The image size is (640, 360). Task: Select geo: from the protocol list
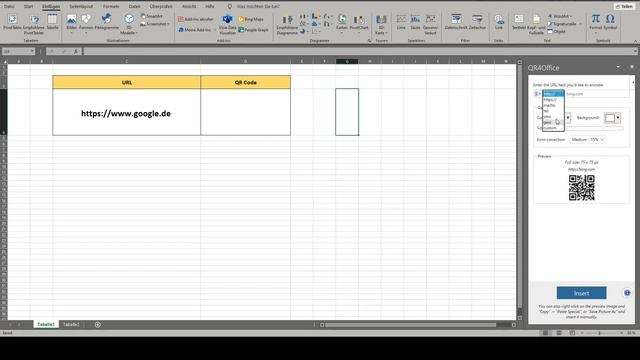click(x=553, y=122)
